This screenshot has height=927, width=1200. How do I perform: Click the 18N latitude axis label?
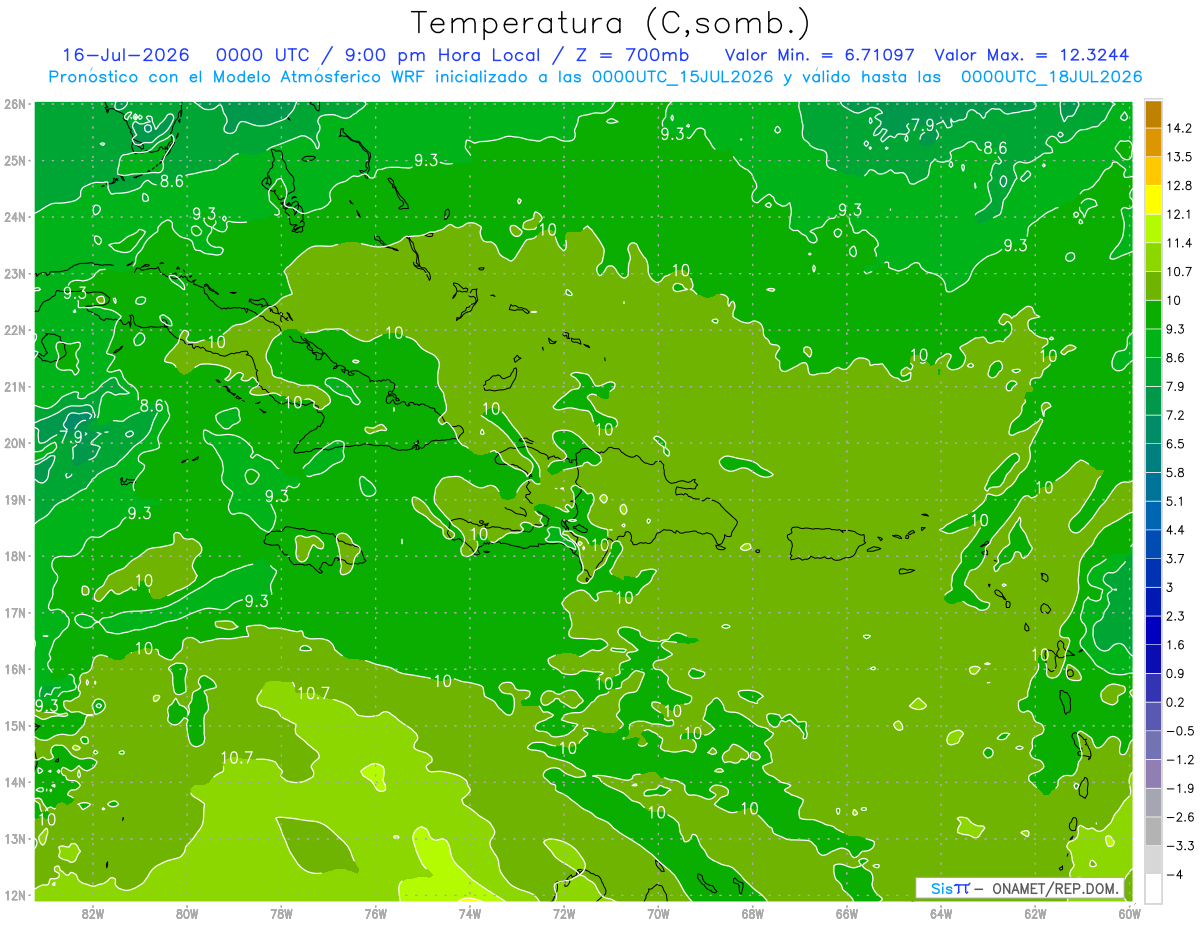click(x=15, y=556)
